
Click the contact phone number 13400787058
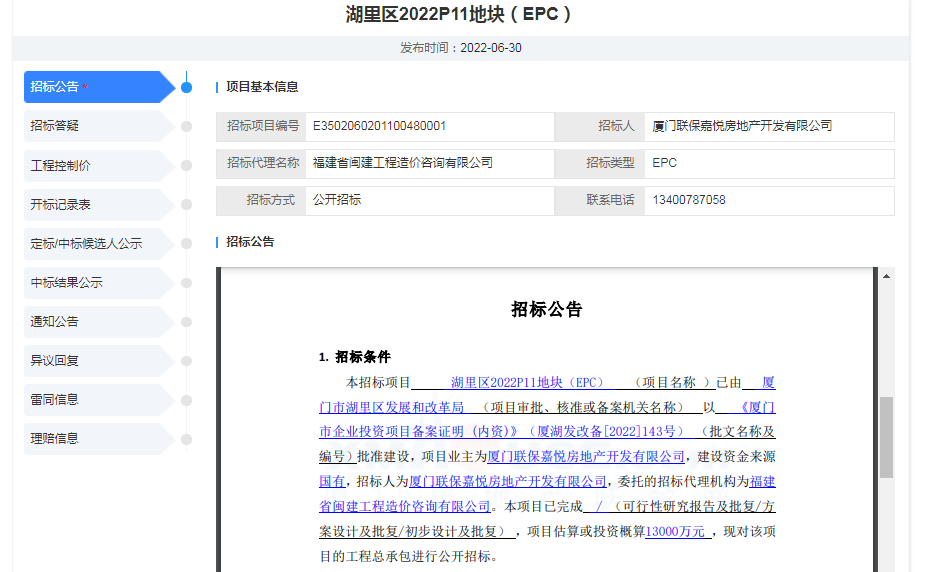(x=689, y=200)
